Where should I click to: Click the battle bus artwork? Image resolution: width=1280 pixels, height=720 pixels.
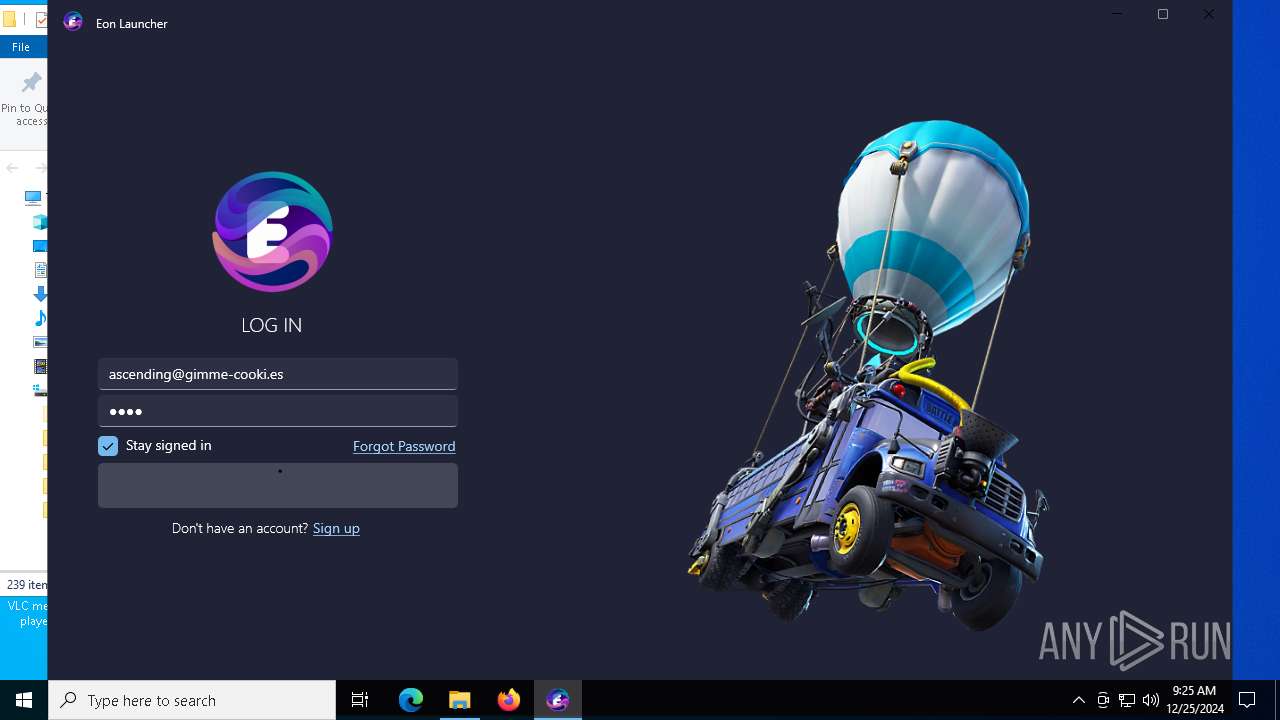point(868,375)
